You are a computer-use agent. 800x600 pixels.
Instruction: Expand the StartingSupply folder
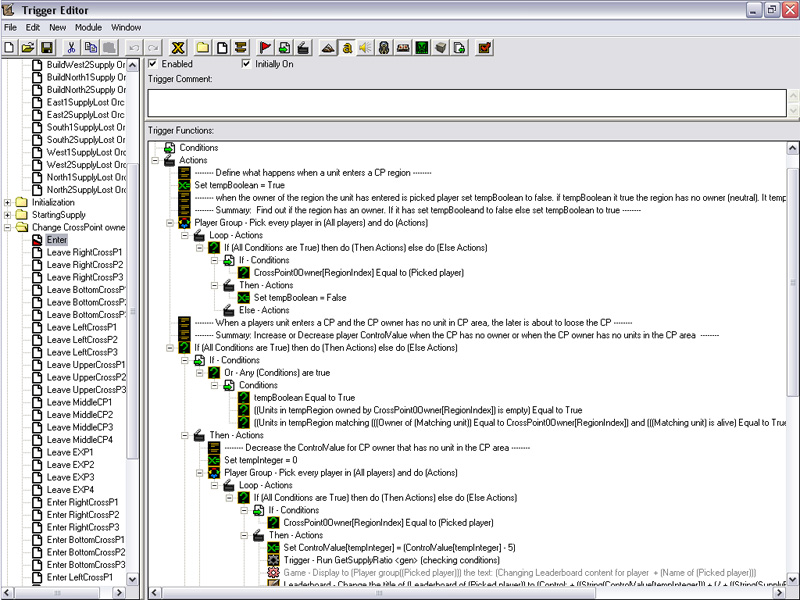click(x=7, y=215)
